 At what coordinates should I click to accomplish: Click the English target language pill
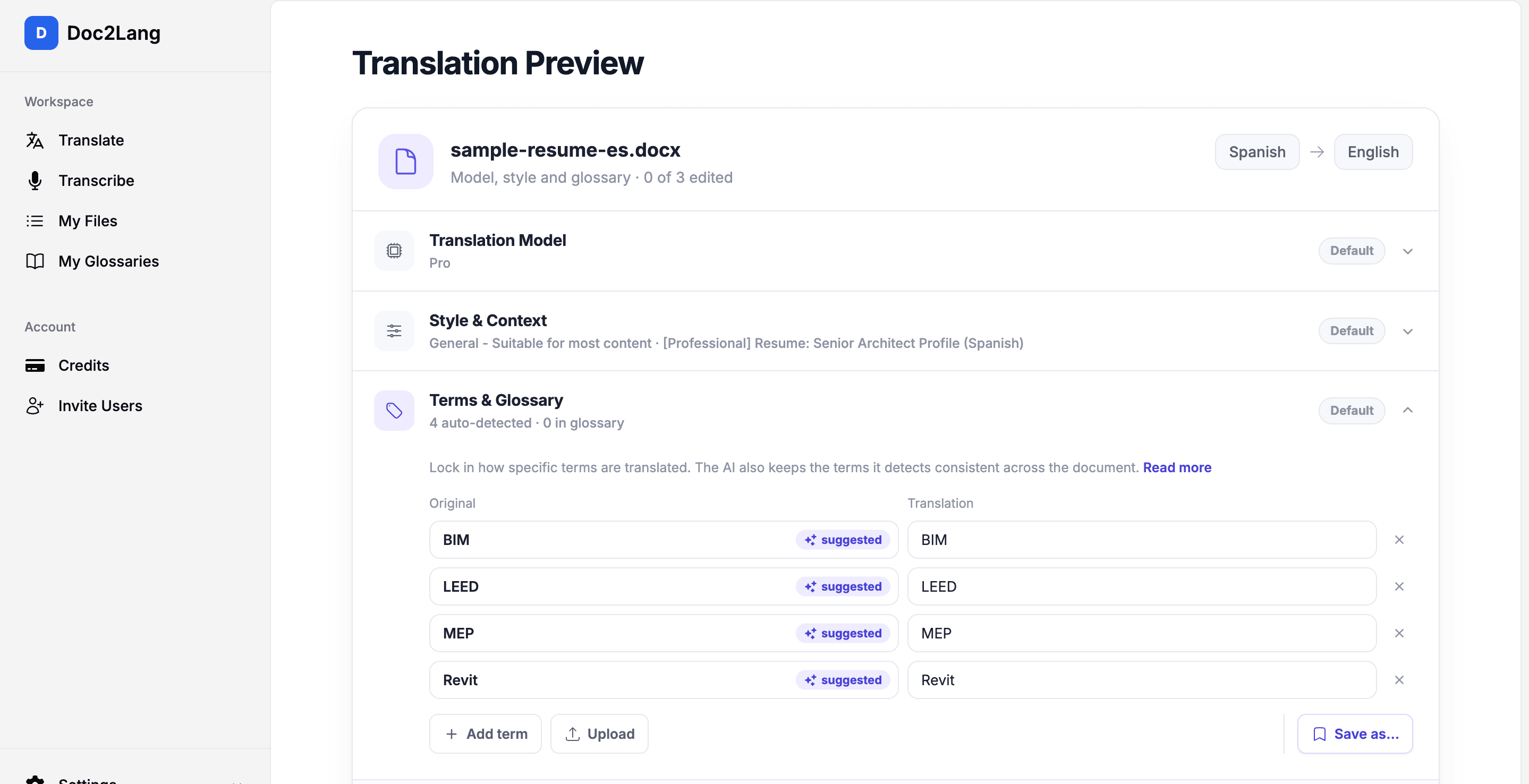[1373, 152]
